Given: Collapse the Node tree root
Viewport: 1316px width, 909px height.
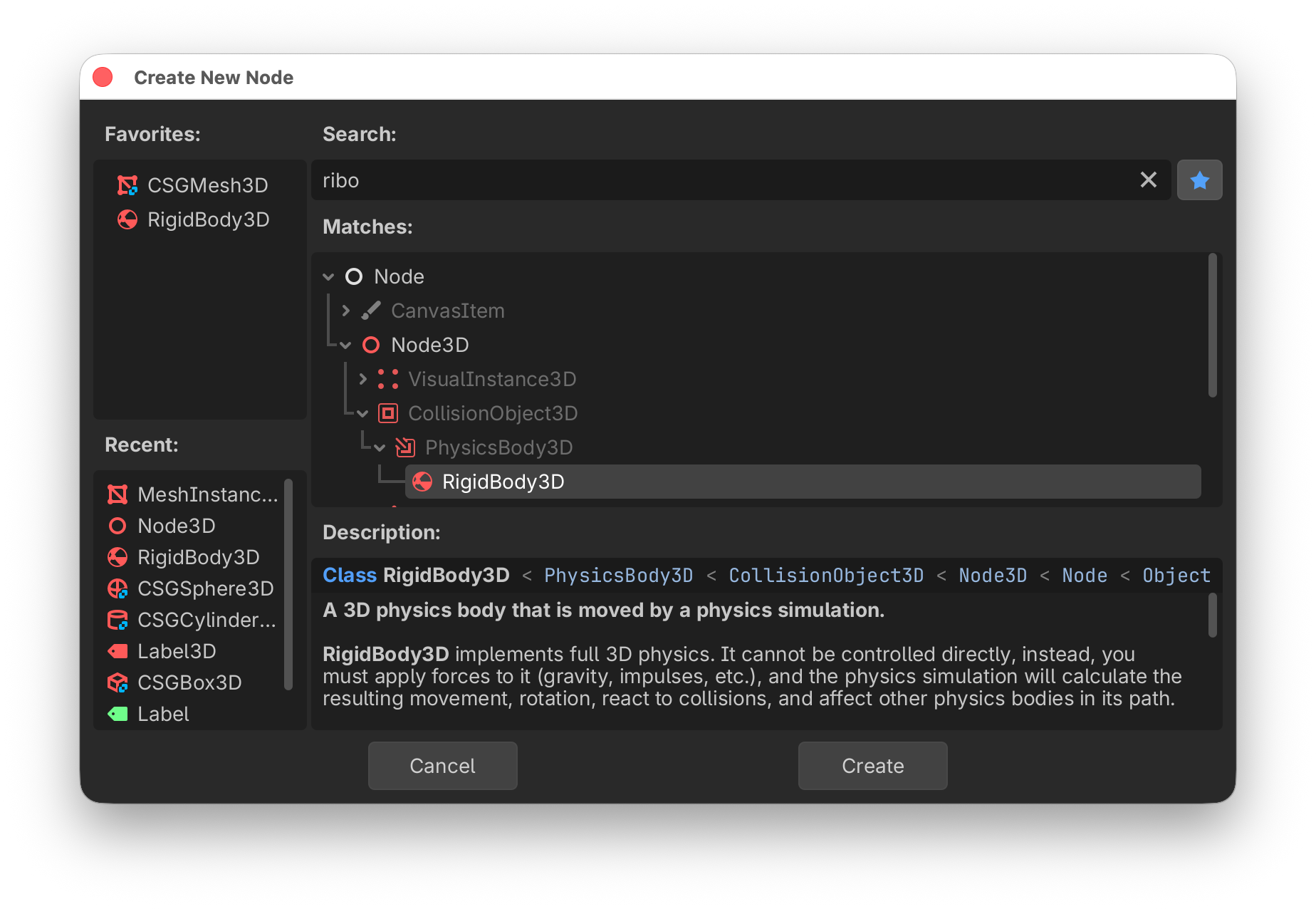Looking at the screenshot, I should 328,276.
